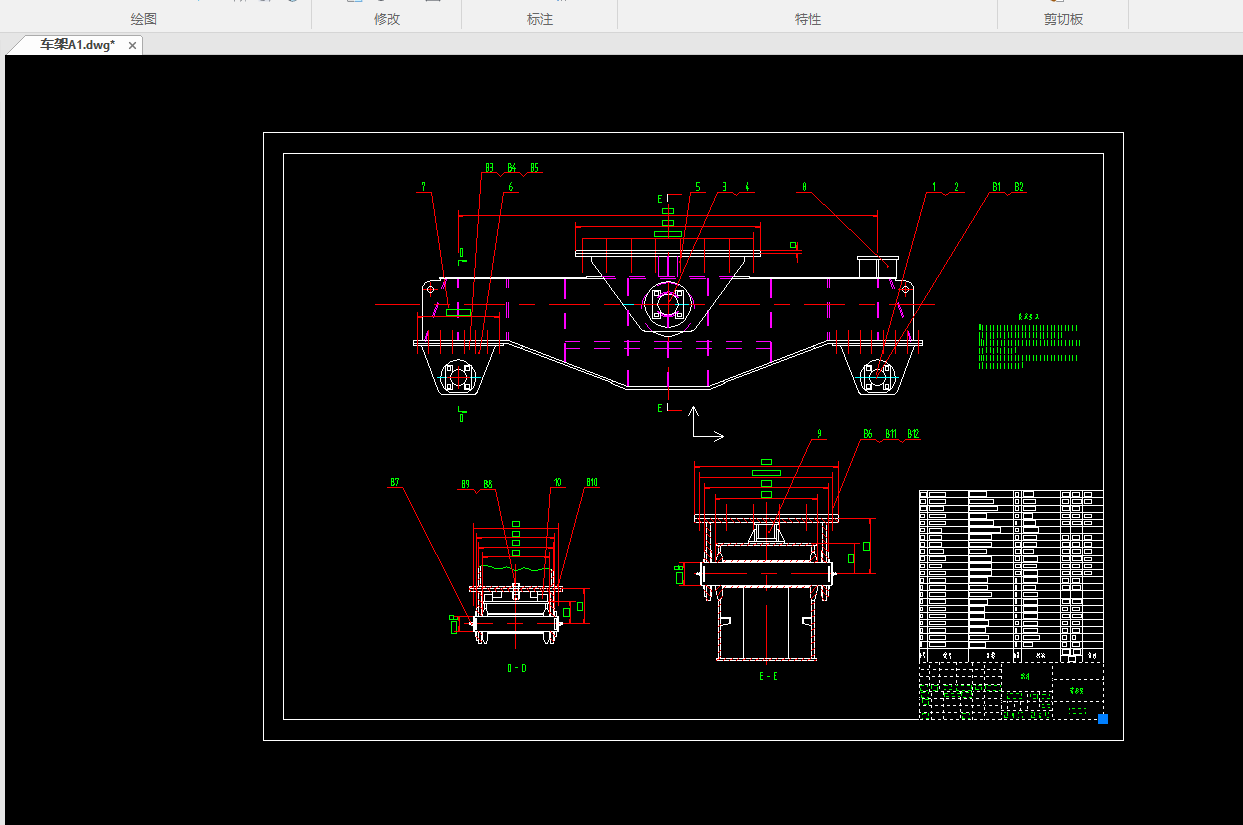Pick callout label "B1" on the main view
Screen dimensions: 1243x825
click(x=997, y=186)
